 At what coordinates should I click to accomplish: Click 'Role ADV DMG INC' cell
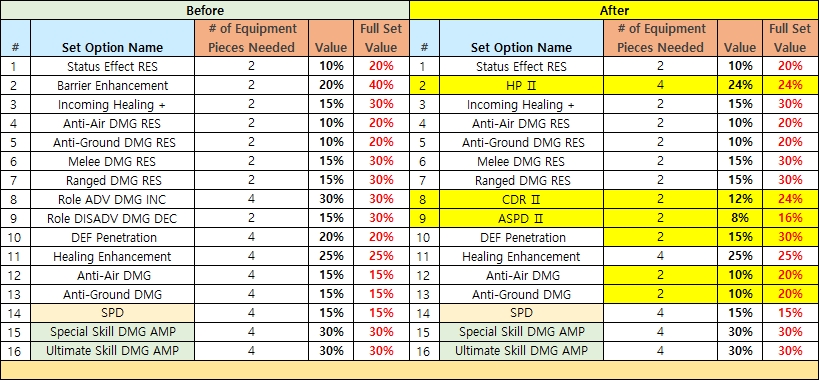click(x=112, y=199)
